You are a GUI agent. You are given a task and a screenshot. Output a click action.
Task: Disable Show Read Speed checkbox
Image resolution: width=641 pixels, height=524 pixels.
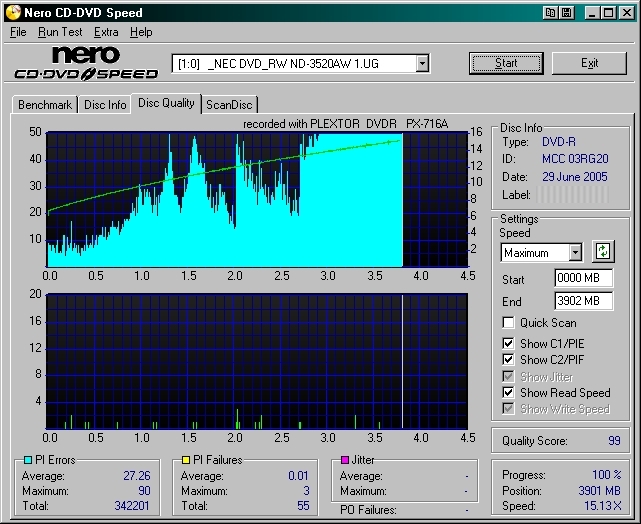tap(508, 392)
